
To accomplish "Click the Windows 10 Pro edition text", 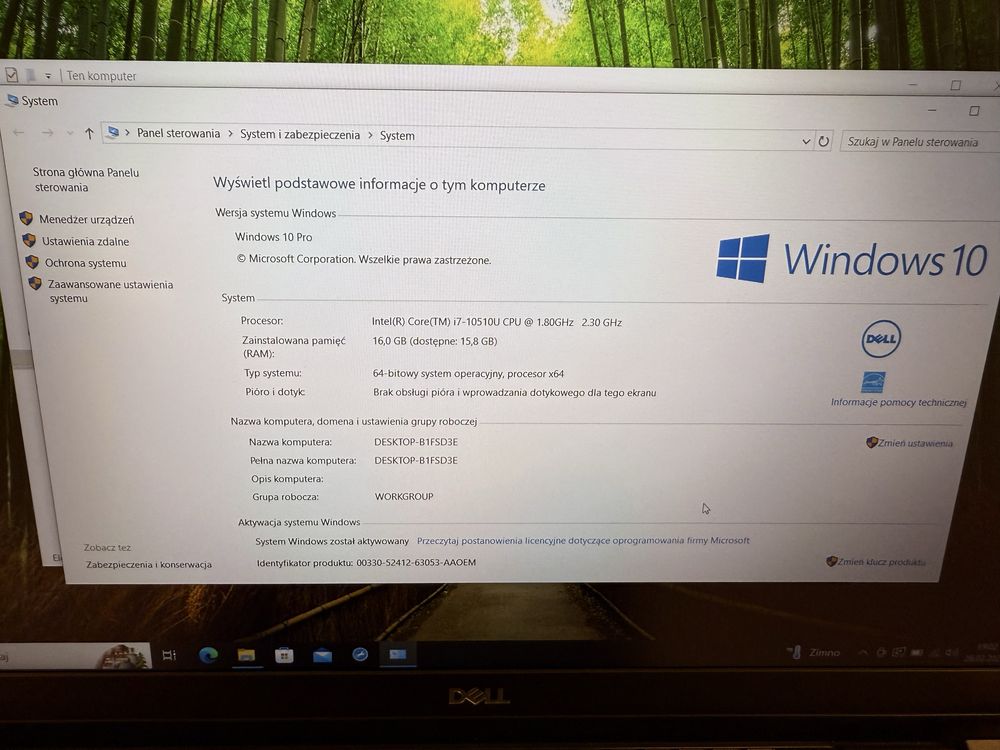I will (274, 237).
